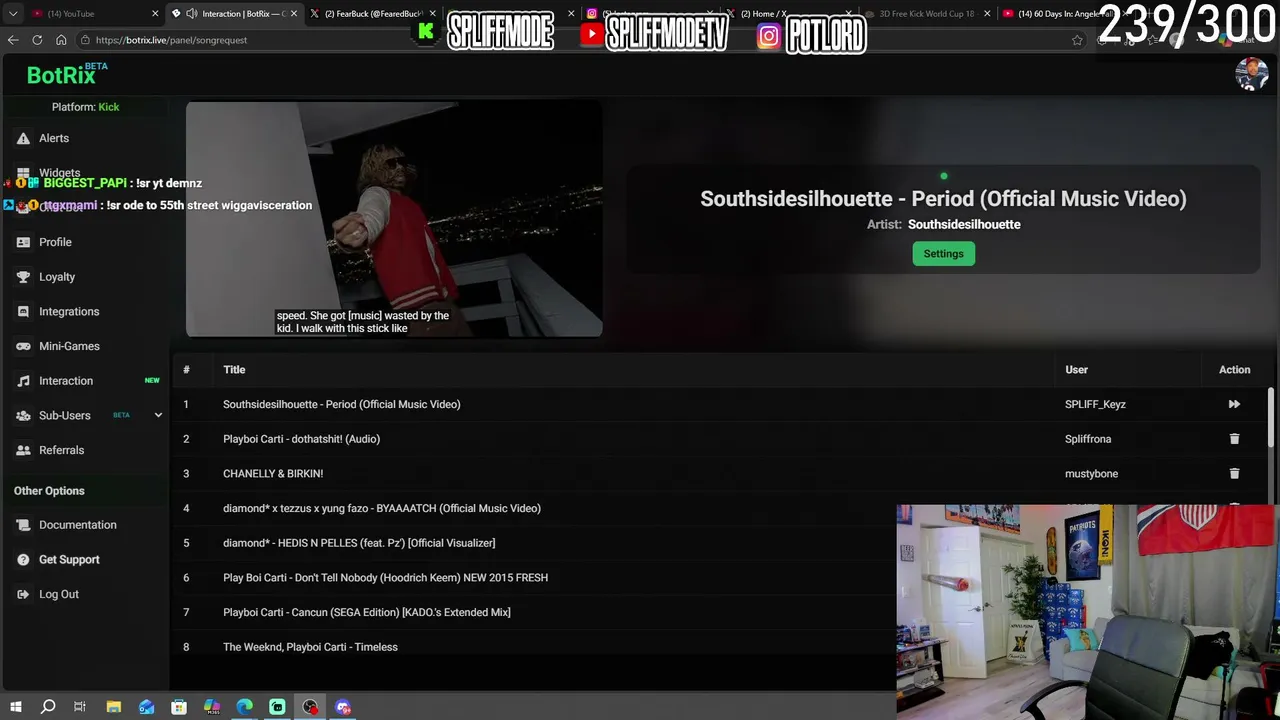Open the browser tab list dropdown
Screen dimensions: 1280x720
[13, 14]
